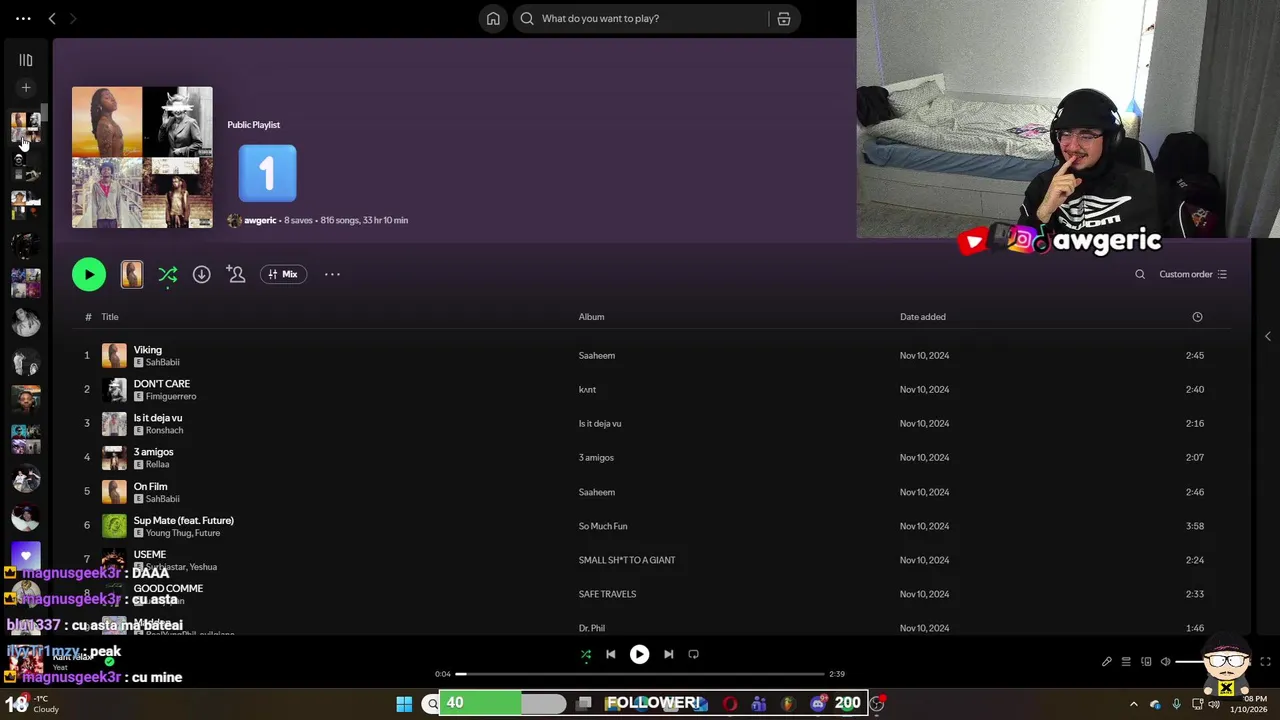The width and height of the screenshot is (1280, 720).
Task: Skip to previous track
Action: tap(610, 654)
